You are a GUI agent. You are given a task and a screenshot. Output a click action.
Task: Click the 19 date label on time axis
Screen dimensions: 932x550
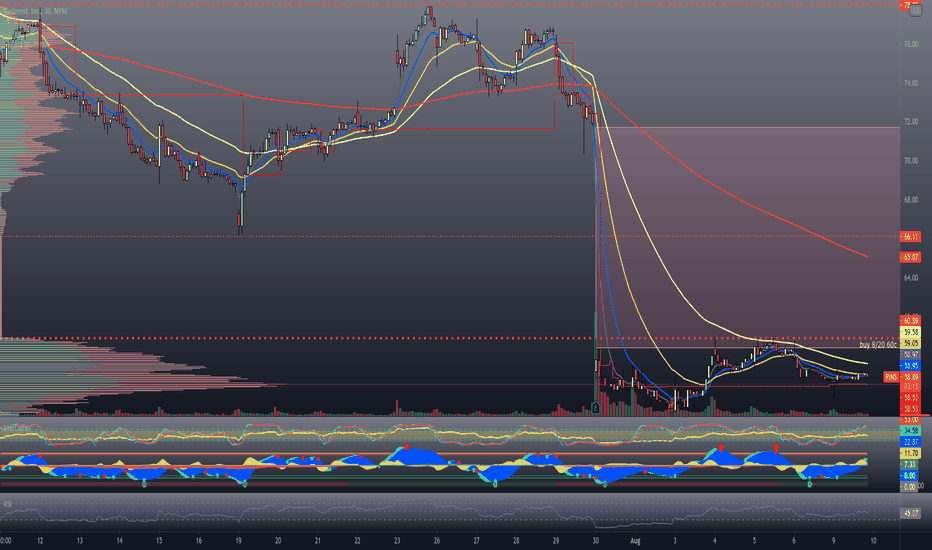coord(238,541)
